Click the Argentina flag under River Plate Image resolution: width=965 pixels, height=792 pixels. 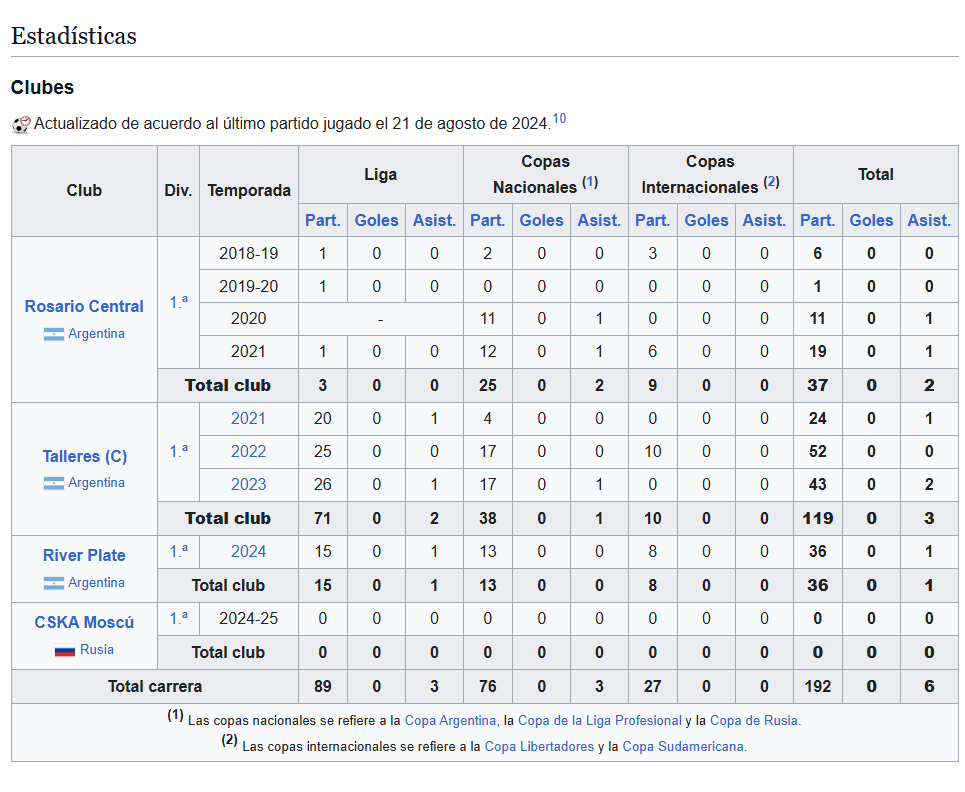(54, 583)
